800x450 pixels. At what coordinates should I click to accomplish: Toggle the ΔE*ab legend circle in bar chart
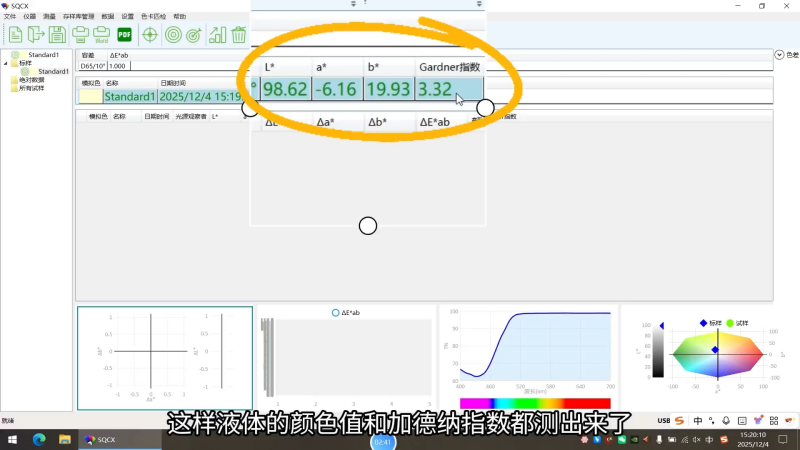pos(335,312)
